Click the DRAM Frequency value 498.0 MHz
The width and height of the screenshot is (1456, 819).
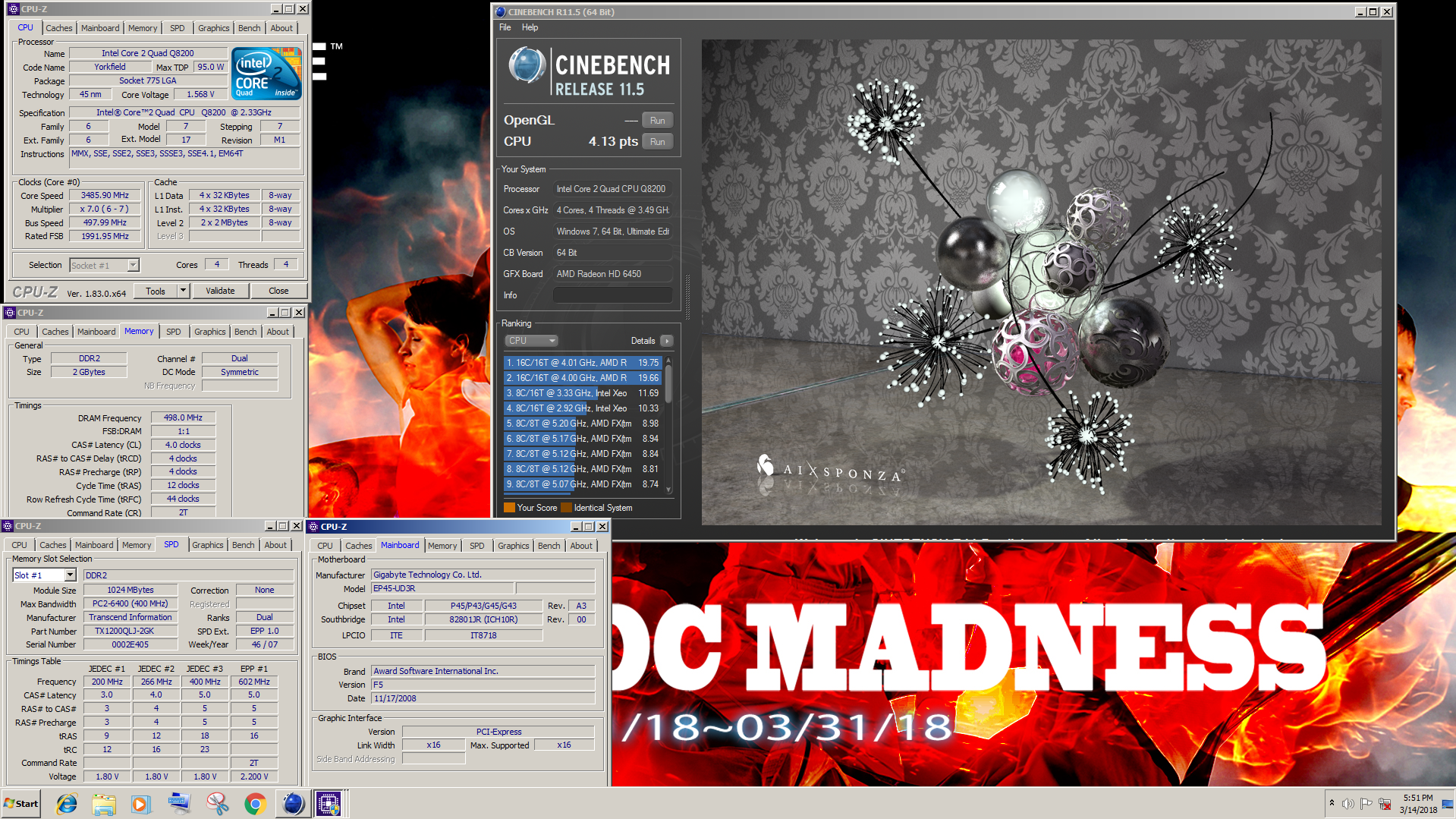[183, 417]
